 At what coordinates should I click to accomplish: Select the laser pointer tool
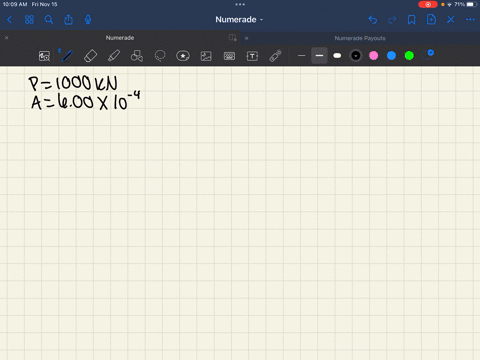point(275,56)
